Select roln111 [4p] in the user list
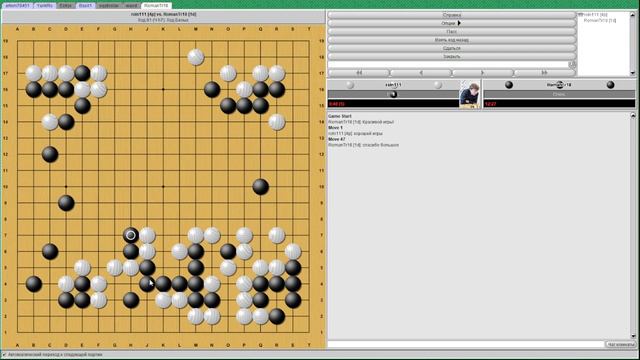This screenshot has height=360, width=640. pos(595,15)
